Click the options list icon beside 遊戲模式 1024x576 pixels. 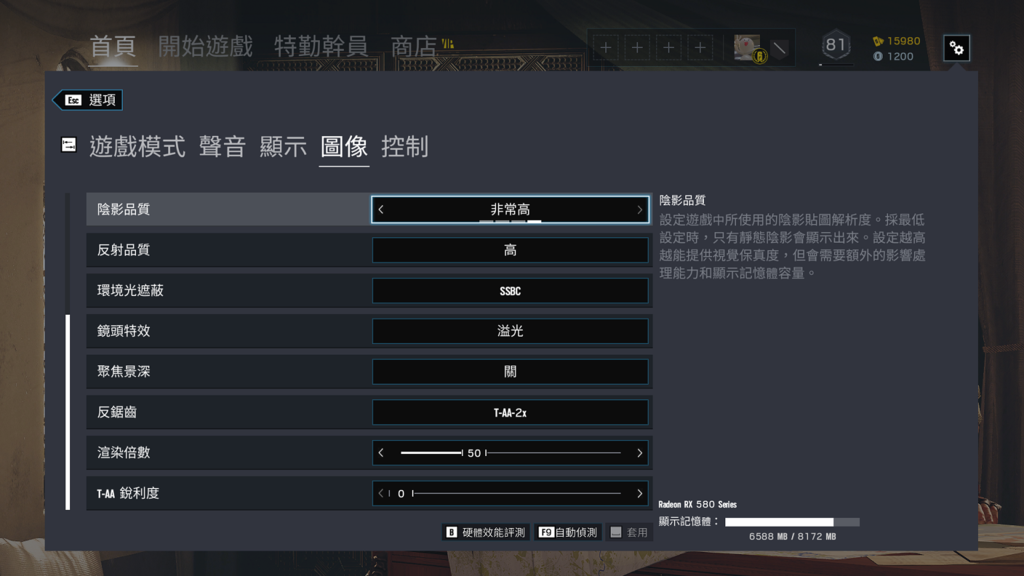pos(69,145)
